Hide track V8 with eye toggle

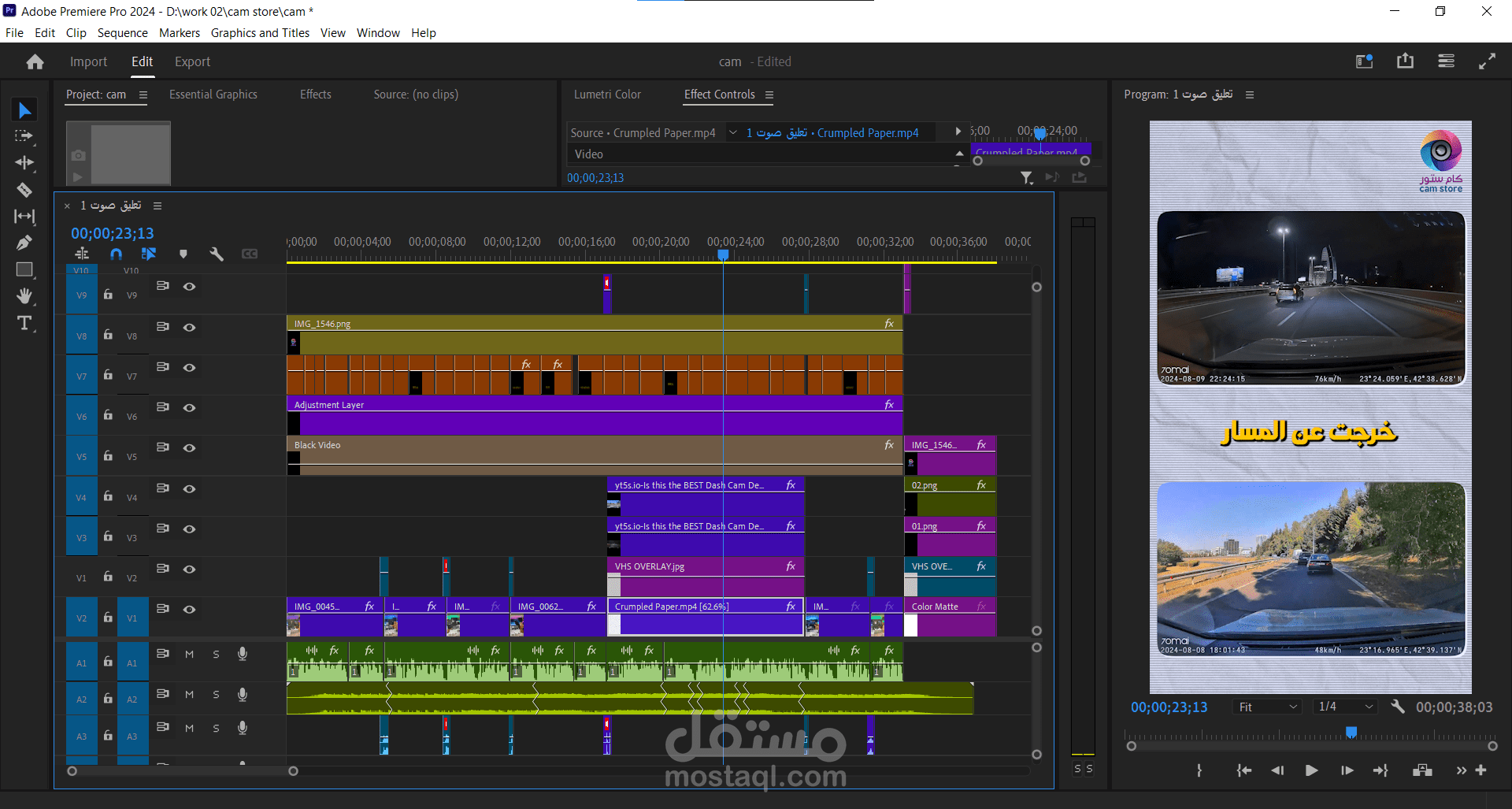pos(189,328)
